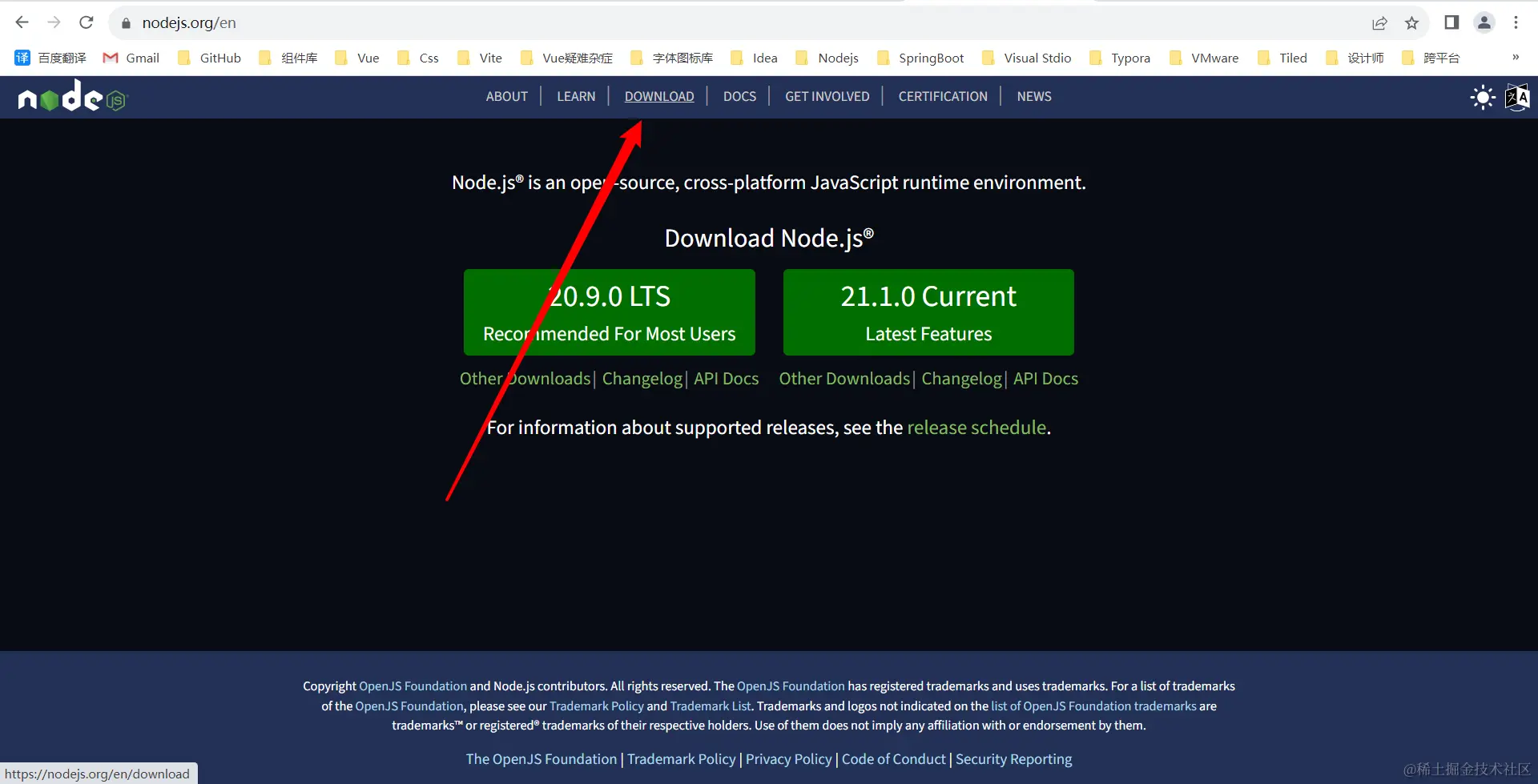Open The OpenJS Foundation footer link
The width and height of the screenshot is (1538, 784).
(542, 759)
